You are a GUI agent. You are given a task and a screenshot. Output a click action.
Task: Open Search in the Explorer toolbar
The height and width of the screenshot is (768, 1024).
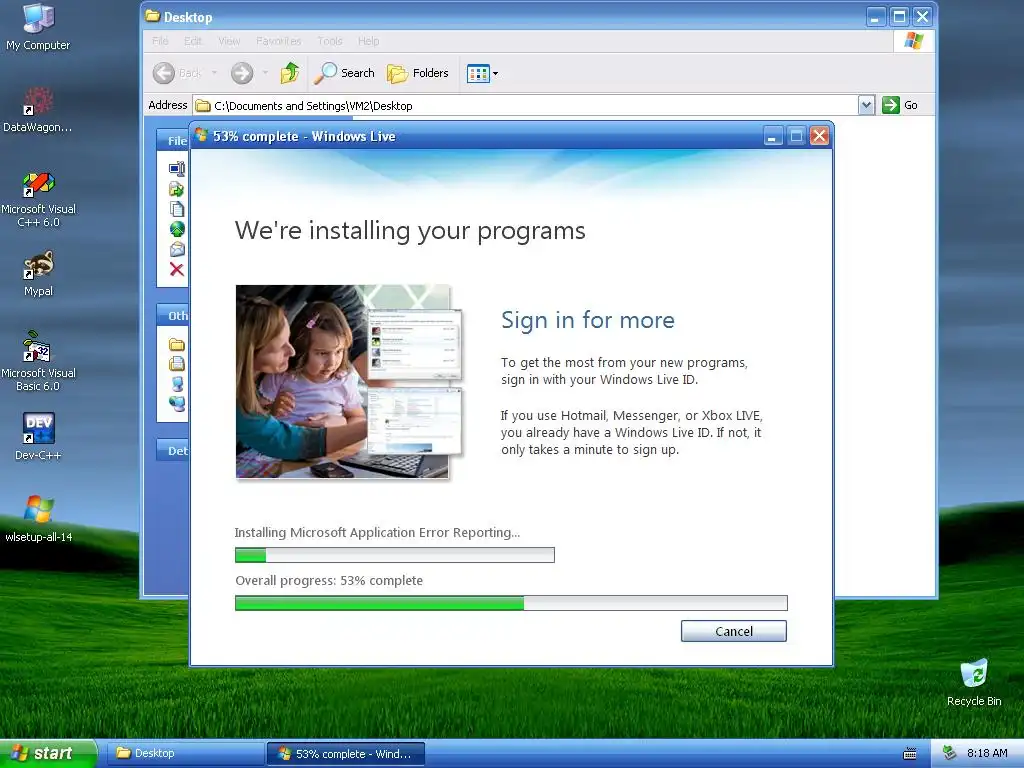(344, 73)
